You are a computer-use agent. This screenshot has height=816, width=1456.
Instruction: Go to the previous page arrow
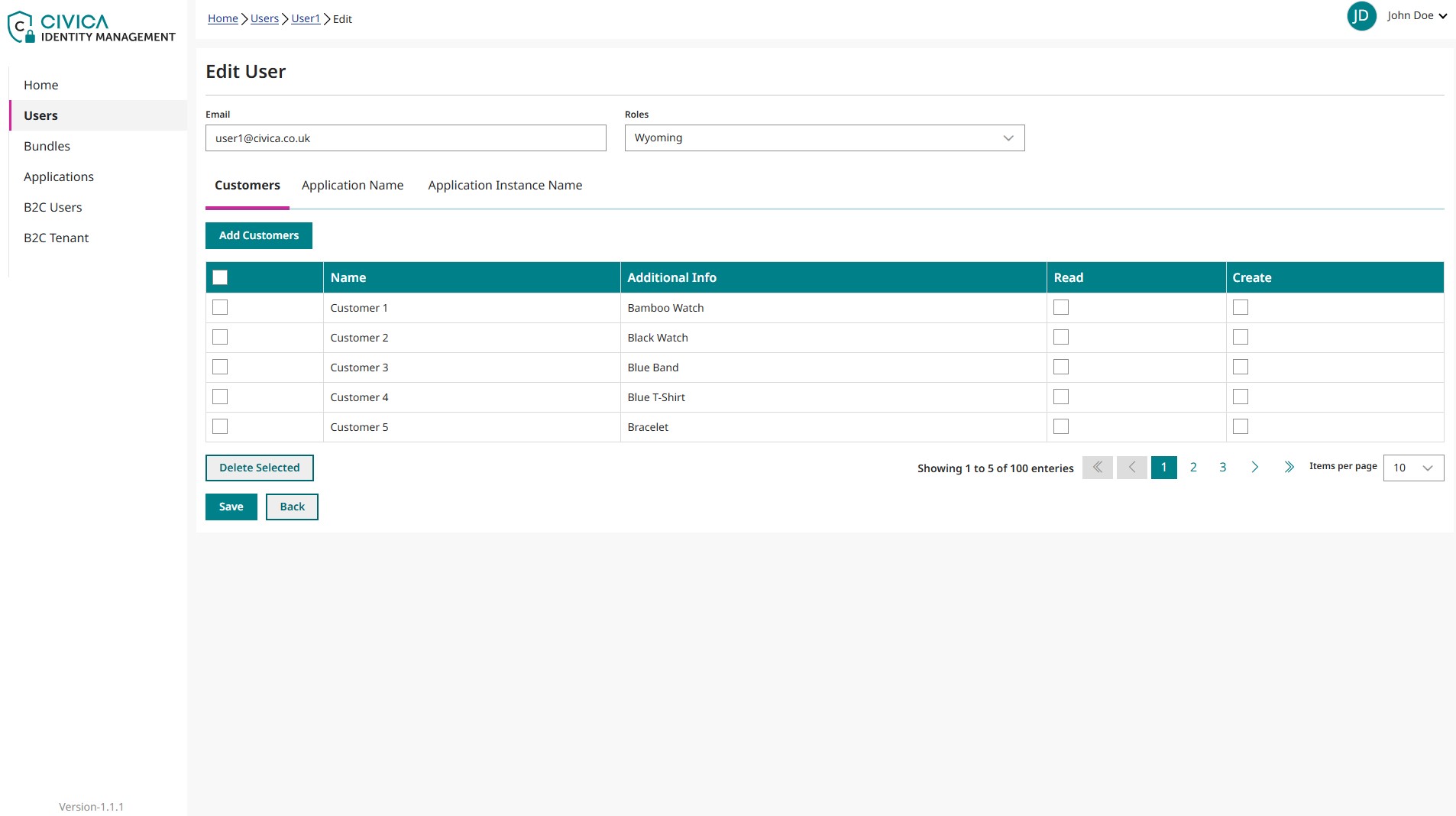[1131, 468]
